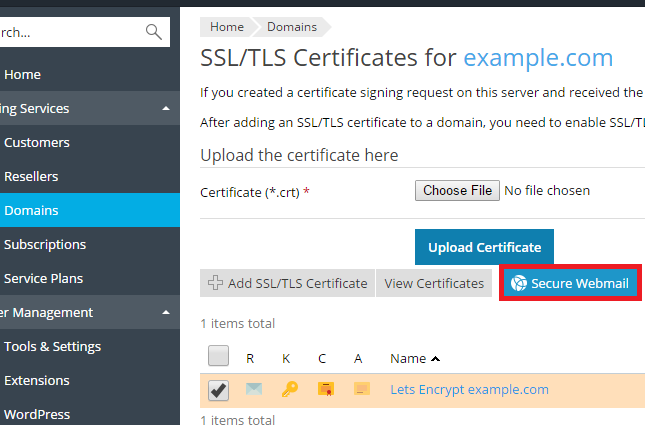The height and width of the screenshot is (425, 645).
Task: Click the CA certificate icon in row
Action: click(360, 389)
